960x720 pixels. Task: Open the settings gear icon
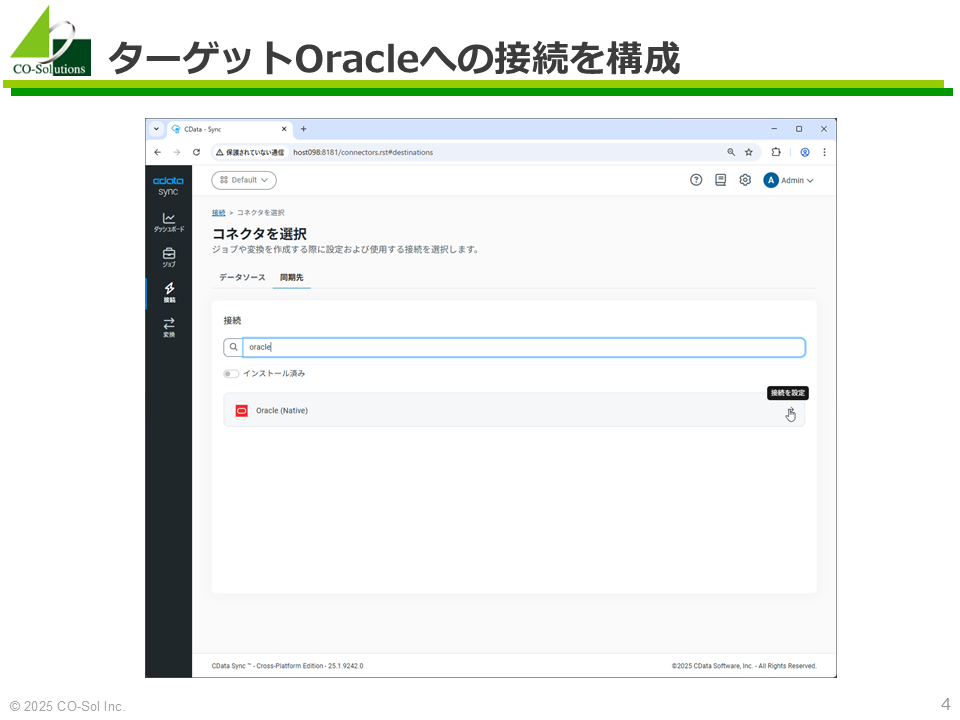tap(745, 180)
